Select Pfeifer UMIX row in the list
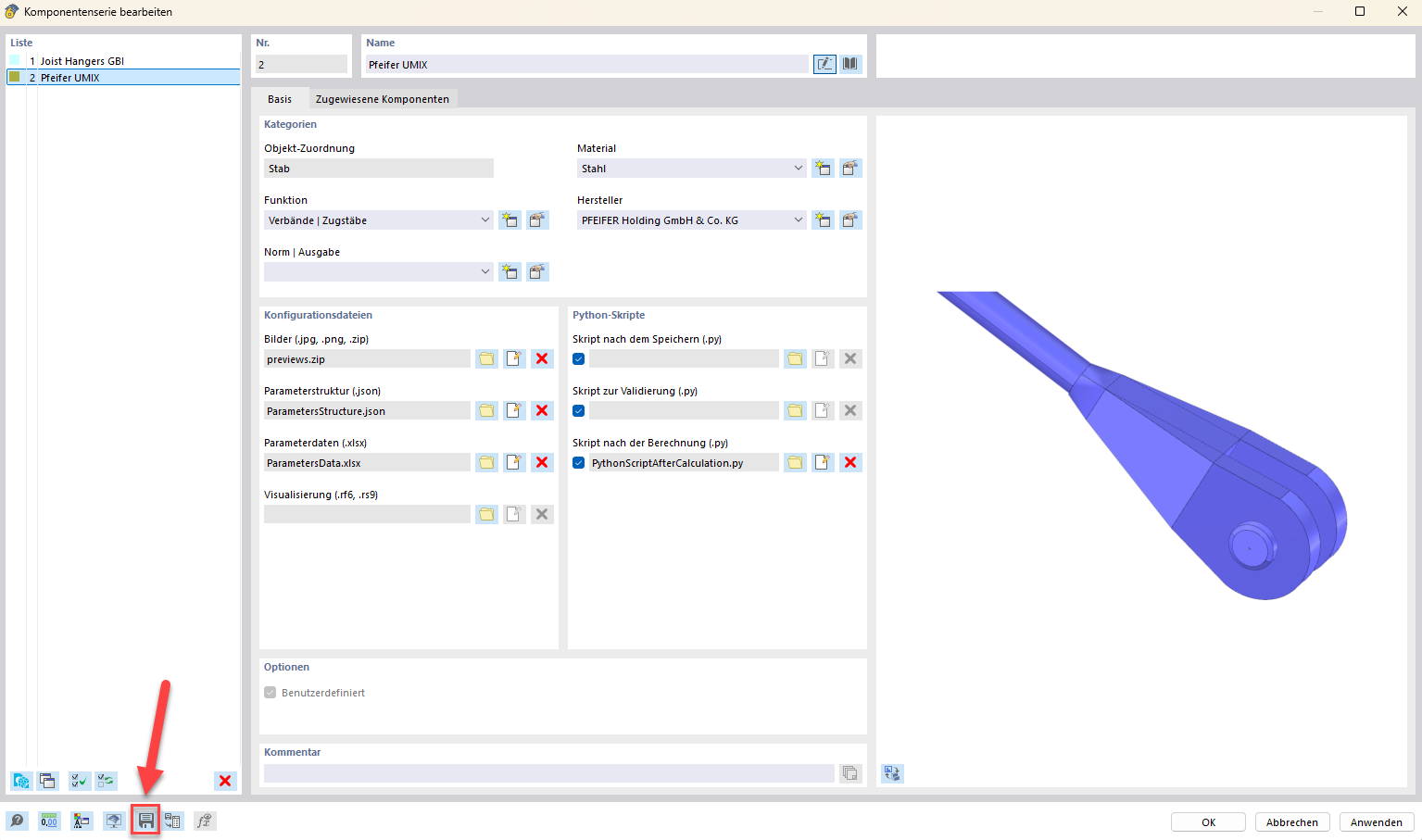Viewport: 1422px width, 840px height. click(x=123, y=78)
